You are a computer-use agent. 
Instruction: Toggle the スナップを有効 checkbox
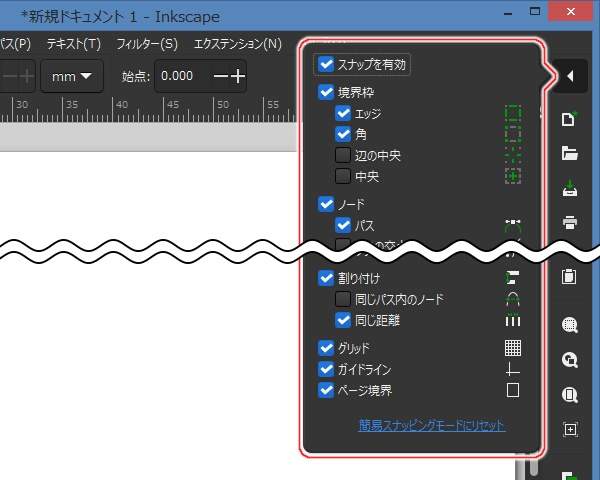(x=326, y=64)
